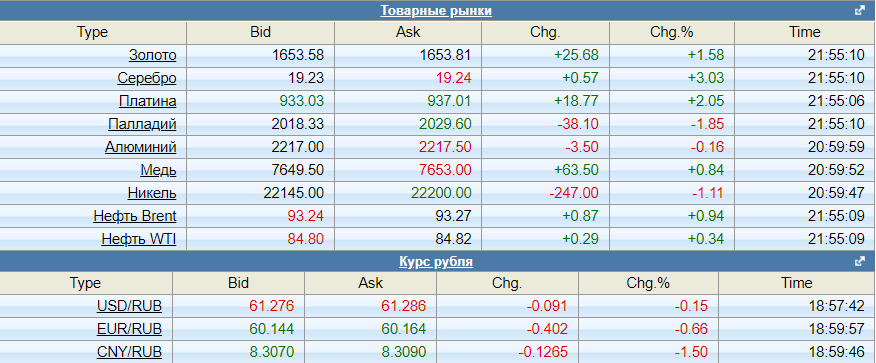This screenshot has width=876, height=363.
Task: Open the Золото commodity link
Action: (153, 55)
